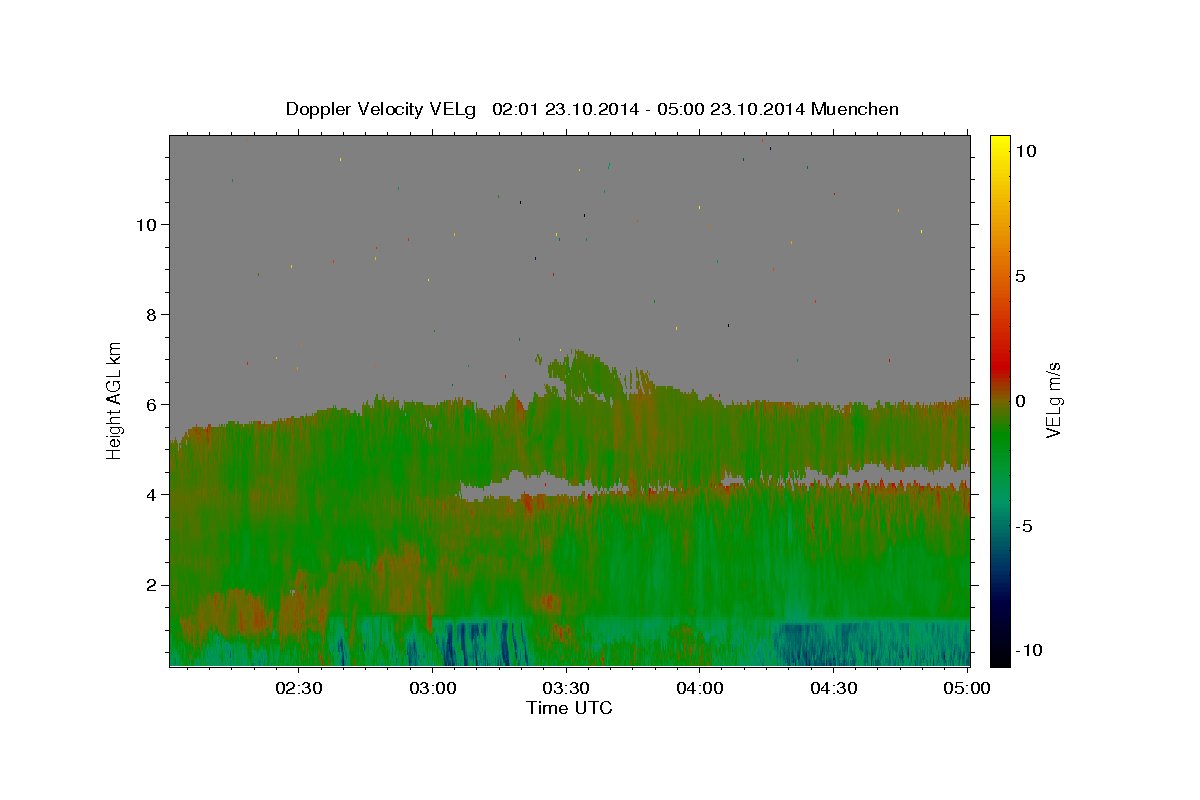The height and width of the screenshot is (800, 1200).
Task: Click the 03:30 time tick label
Action: tap(566, 688)
